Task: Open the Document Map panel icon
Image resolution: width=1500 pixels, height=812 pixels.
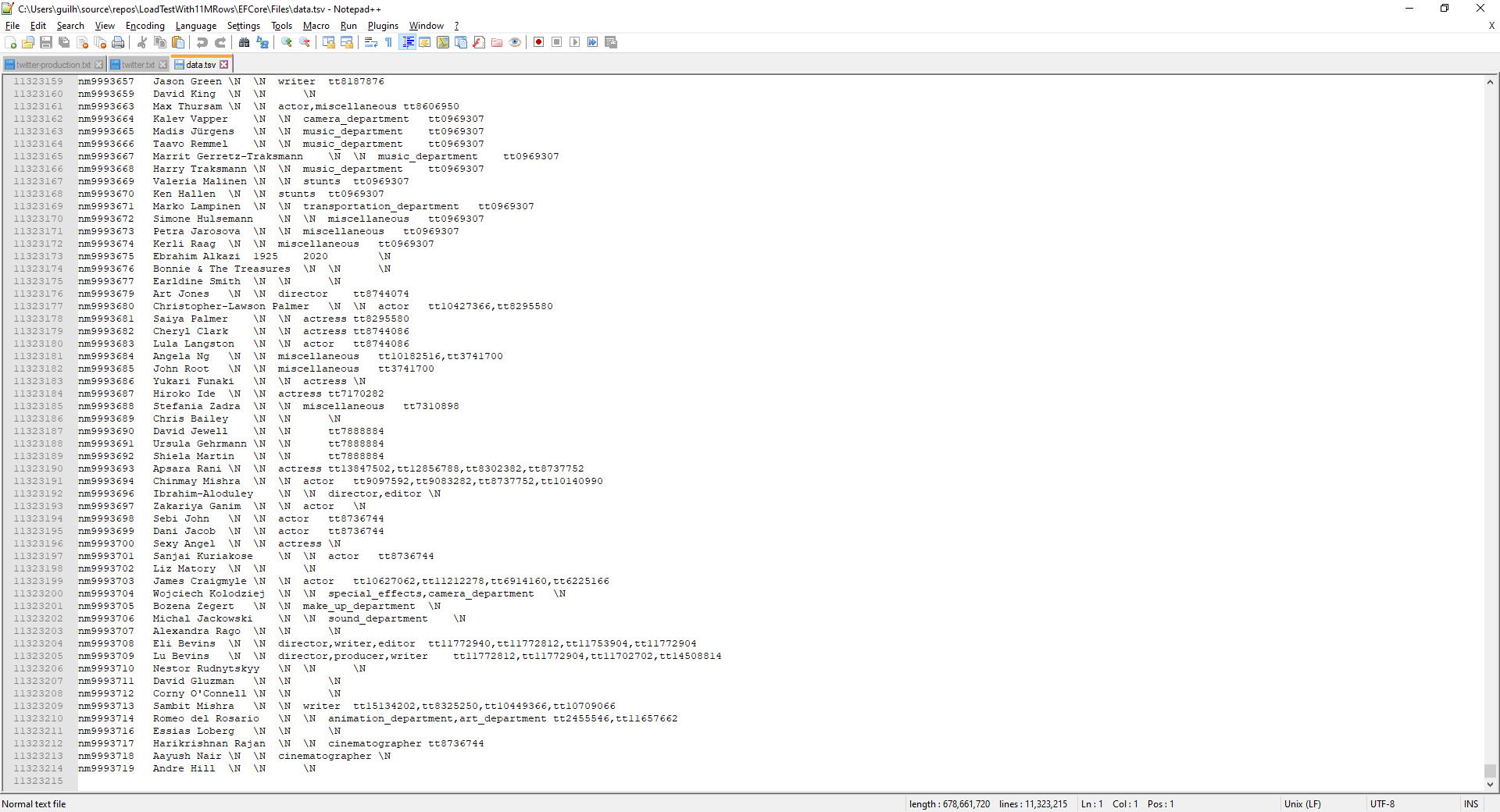Action: tap(443, 43)
